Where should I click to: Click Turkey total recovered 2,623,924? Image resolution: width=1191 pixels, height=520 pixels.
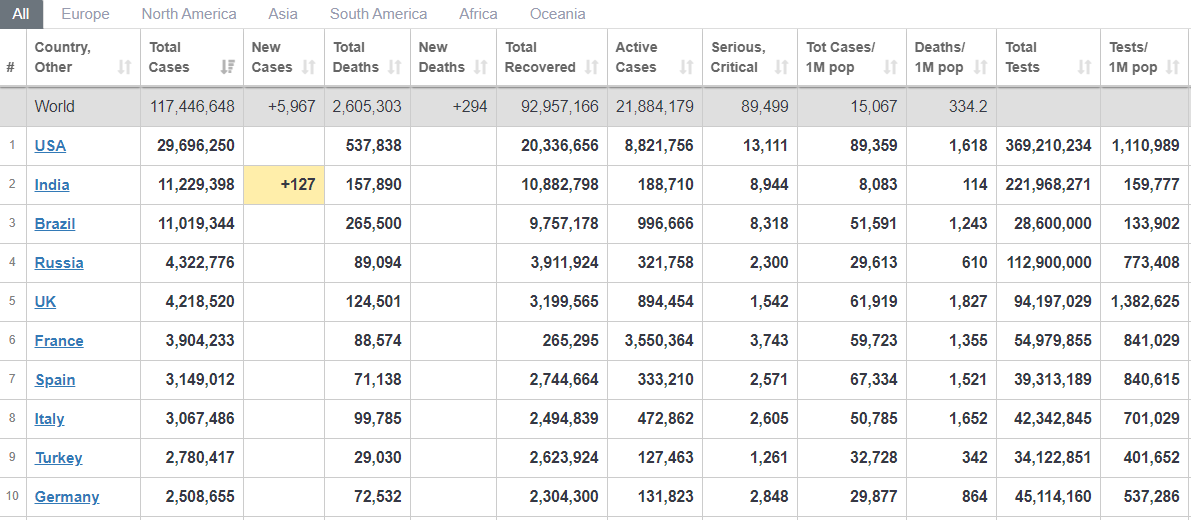(564, 458)
